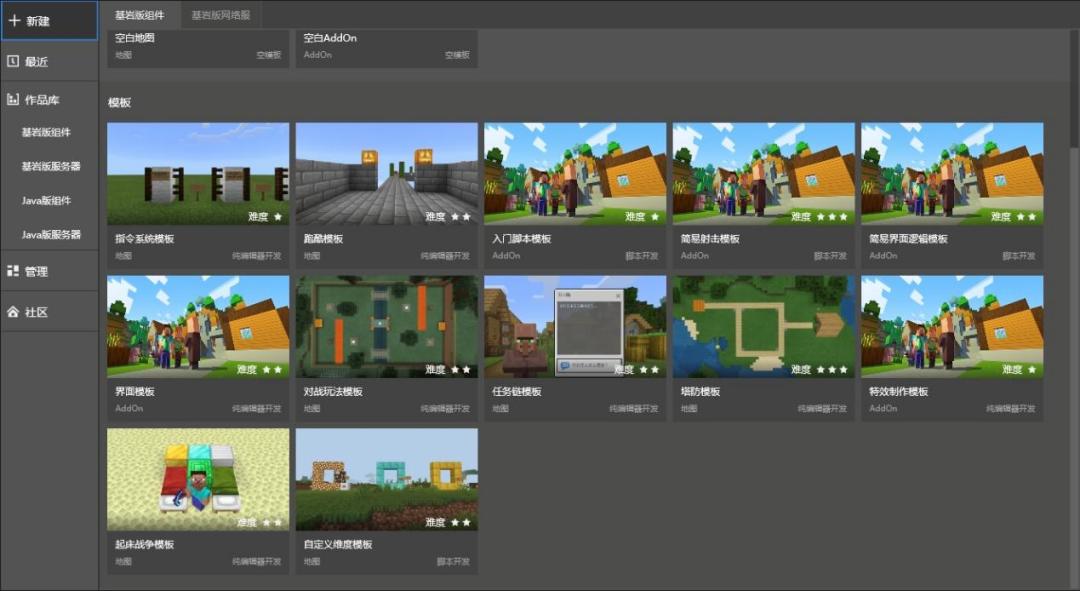Choose the 空白AddOn blank card

click(386, 47)
